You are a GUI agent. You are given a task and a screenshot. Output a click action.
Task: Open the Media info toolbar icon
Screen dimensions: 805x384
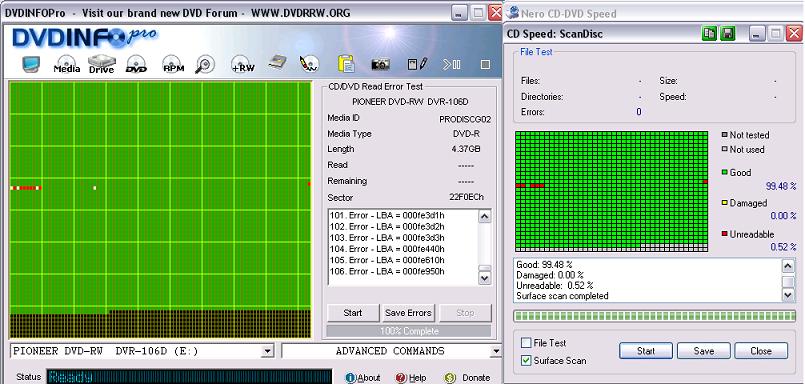[67, 65]
